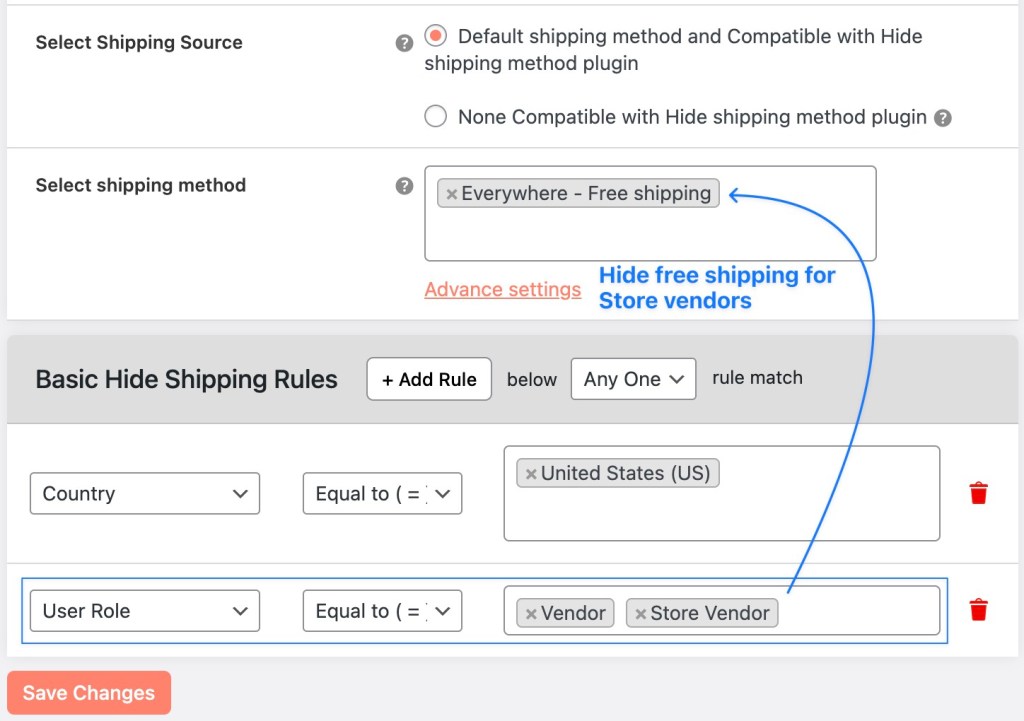Remove the 'Store Vendor' tag
Image resolution: width=1024 pixels, height=721 pixels.
[x=641, y=612]
